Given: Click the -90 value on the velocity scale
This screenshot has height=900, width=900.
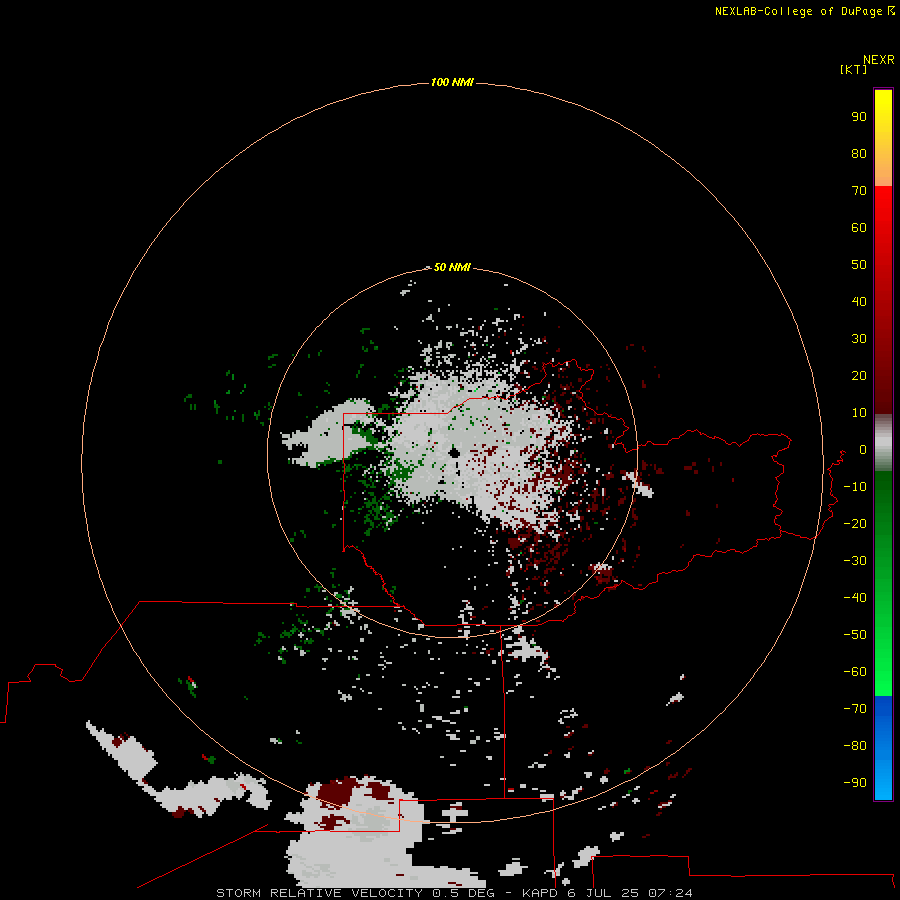Looking at the screenshot, I should point(855,783).
